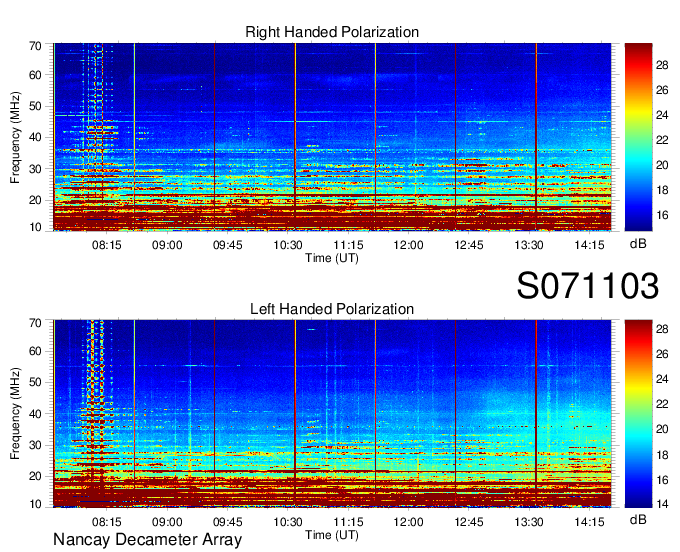Click 14:15 tick on Right Handed time axis

tap(589, 245)
